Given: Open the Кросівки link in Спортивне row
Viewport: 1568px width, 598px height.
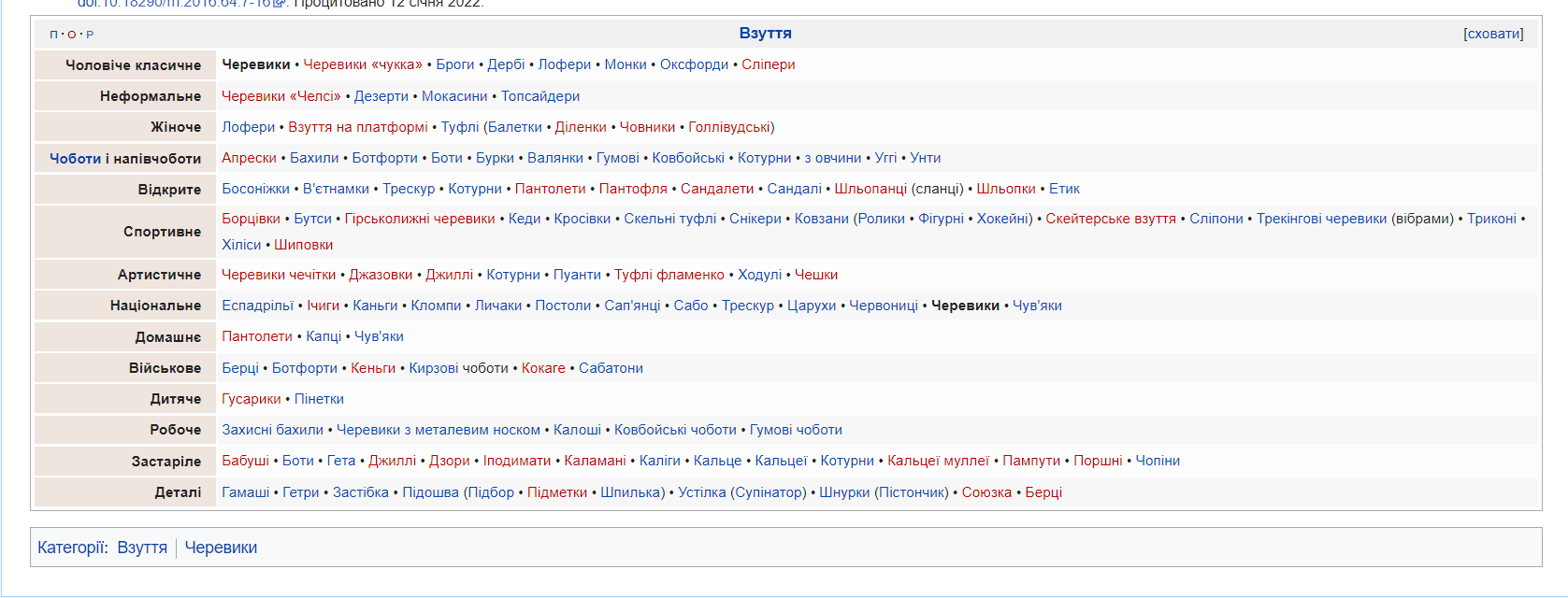Looking at the screenshot, I should pos(582,219).
